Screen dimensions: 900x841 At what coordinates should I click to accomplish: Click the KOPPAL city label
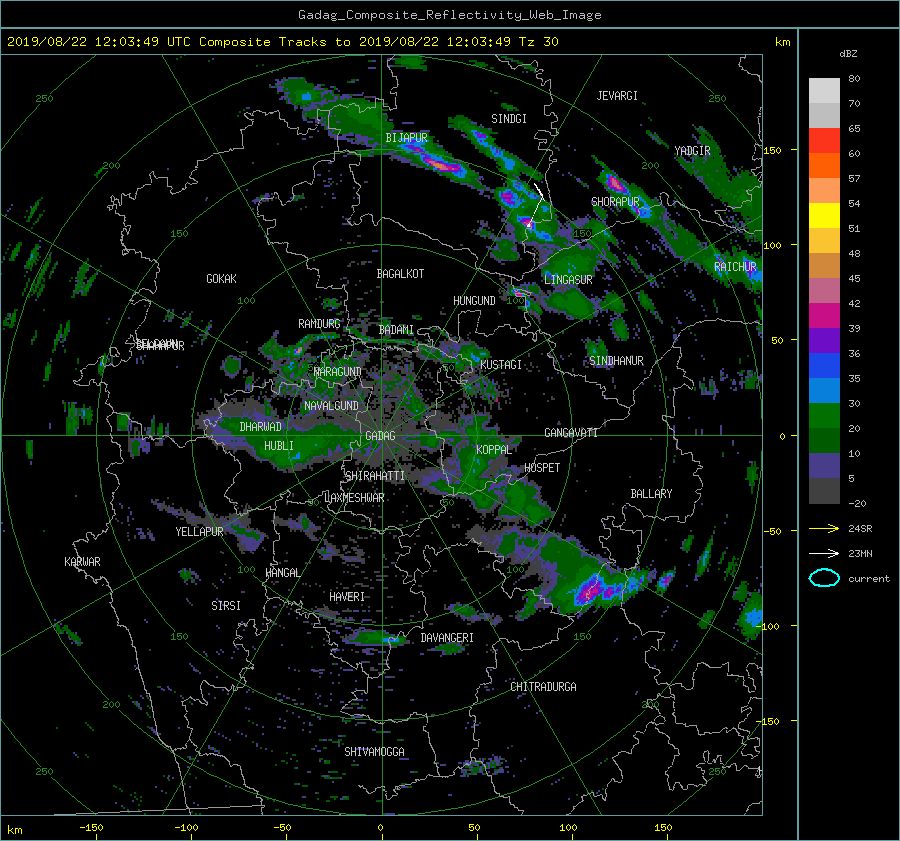494,450
